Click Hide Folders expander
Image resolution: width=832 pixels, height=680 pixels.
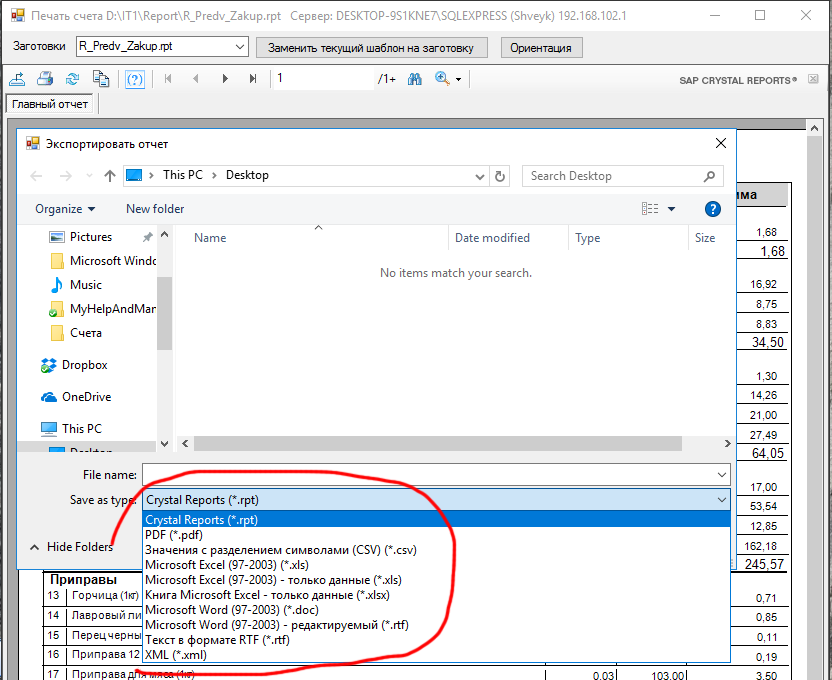click(x=71, y=547)
